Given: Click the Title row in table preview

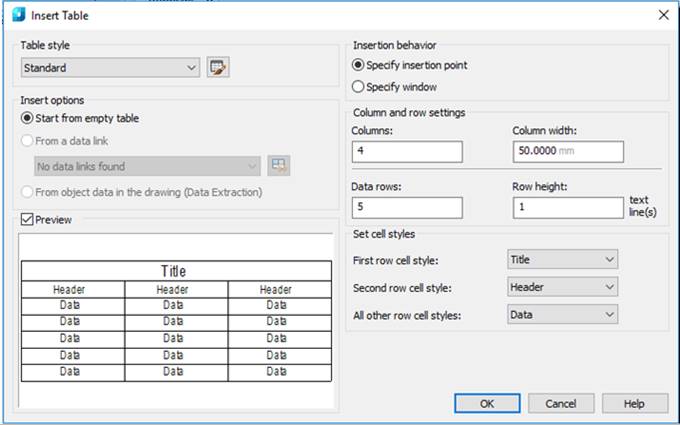Looking at the screenshot, I should pos(174,271).
